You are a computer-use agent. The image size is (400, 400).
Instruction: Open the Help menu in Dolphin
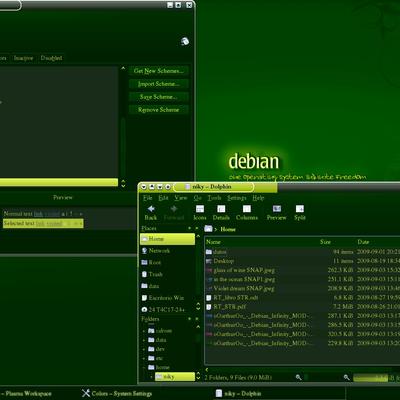point(258,198)
